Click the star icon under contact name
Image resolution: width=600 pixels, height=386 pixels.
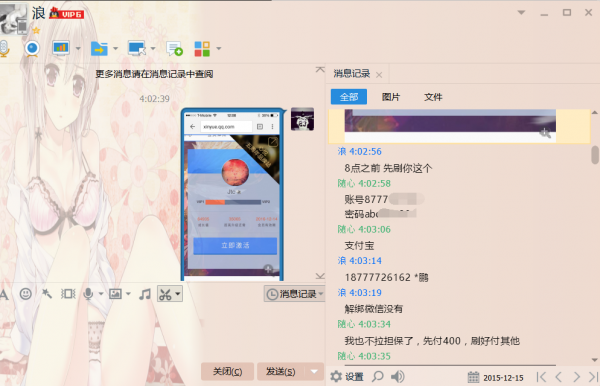click(36, 30)
